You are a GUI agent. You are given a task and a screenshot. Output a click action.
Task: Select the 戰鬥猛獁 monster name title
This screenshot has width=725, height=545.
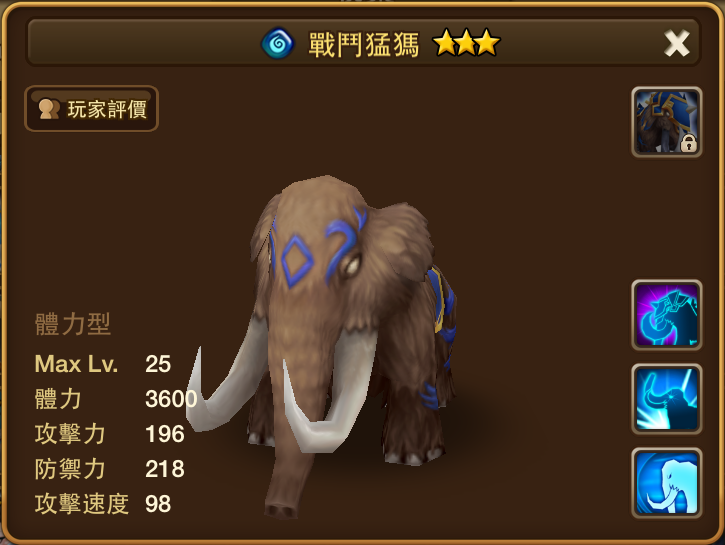point(364,44)
